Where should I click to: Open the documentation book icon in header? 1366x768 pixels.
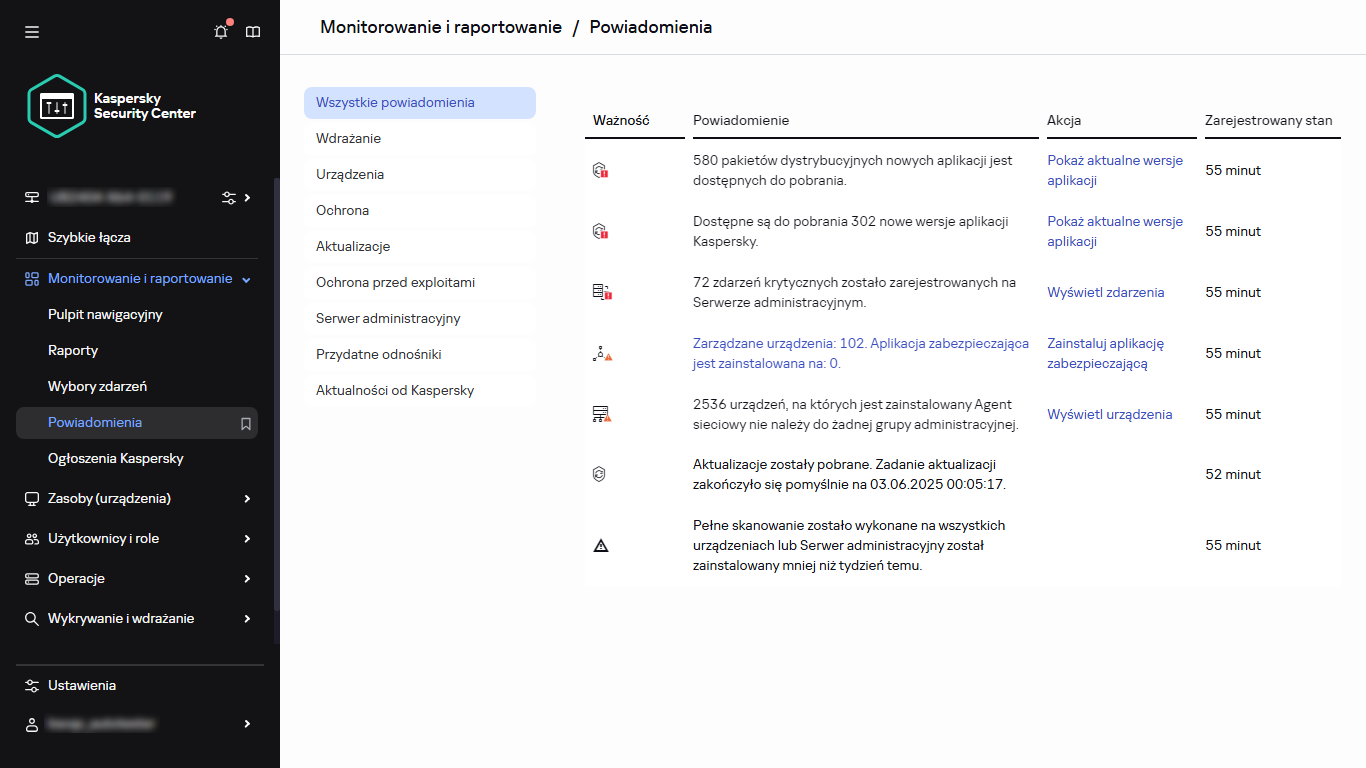click(x=253, y=31)
